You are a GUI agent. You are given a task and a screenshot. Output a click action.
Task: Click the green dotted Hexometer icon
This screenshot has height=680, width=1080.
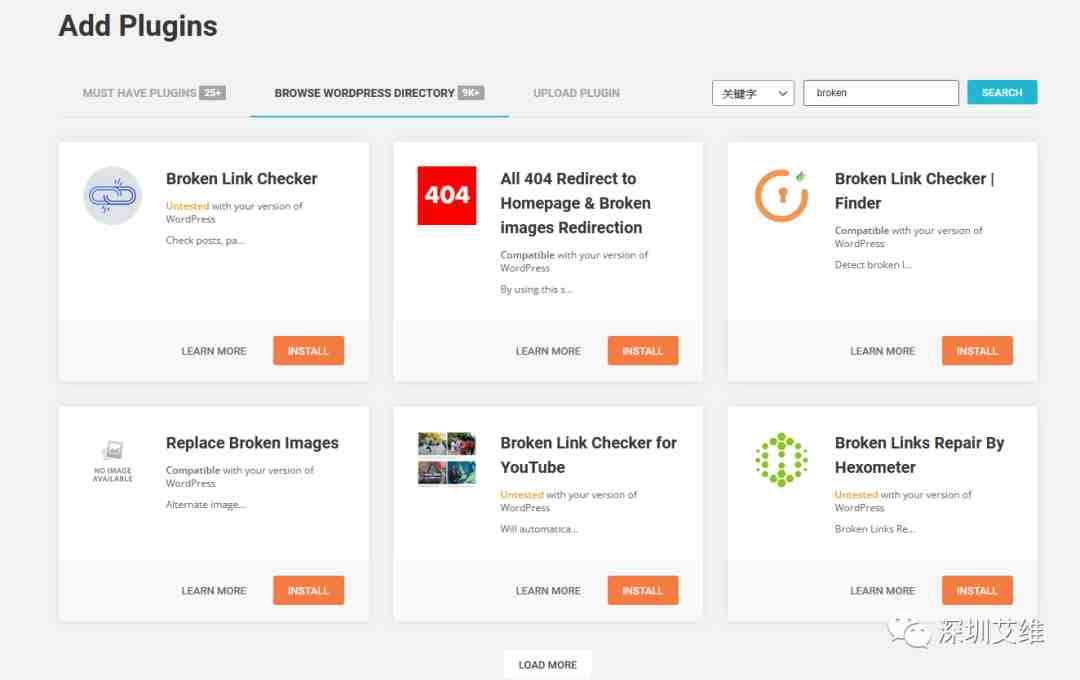pos(781,460)
